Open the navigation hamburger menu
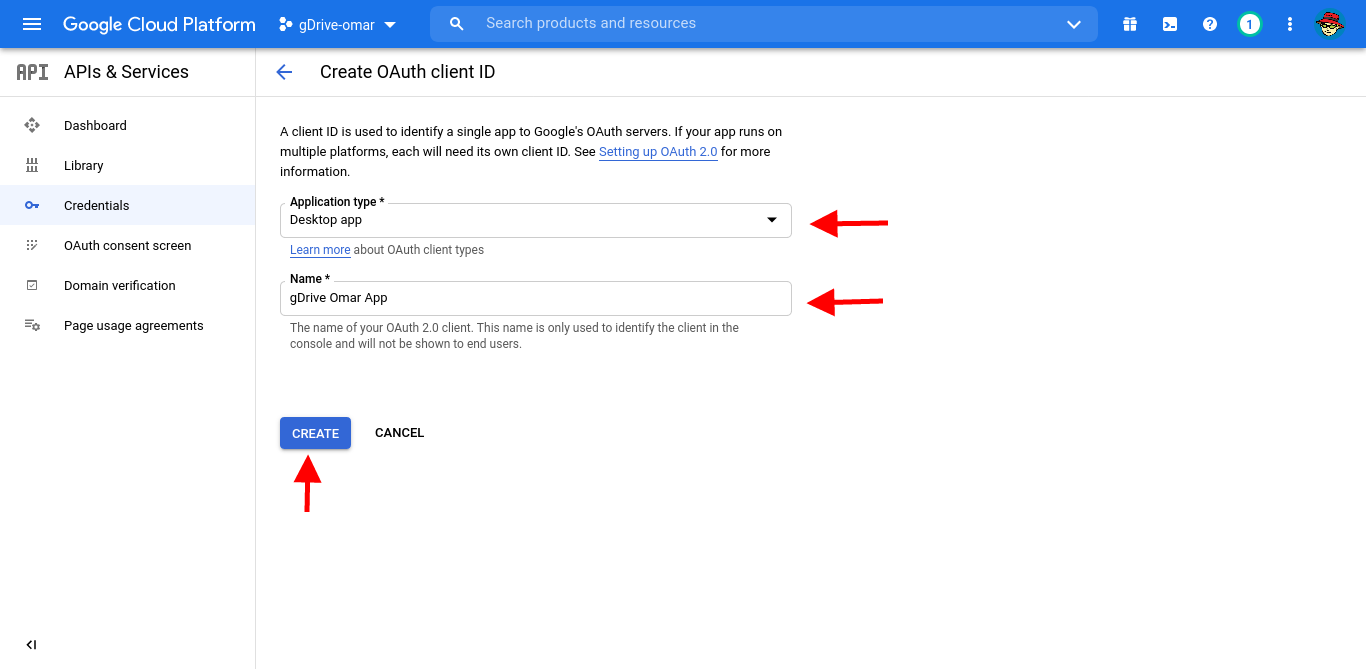 (32, 23)
